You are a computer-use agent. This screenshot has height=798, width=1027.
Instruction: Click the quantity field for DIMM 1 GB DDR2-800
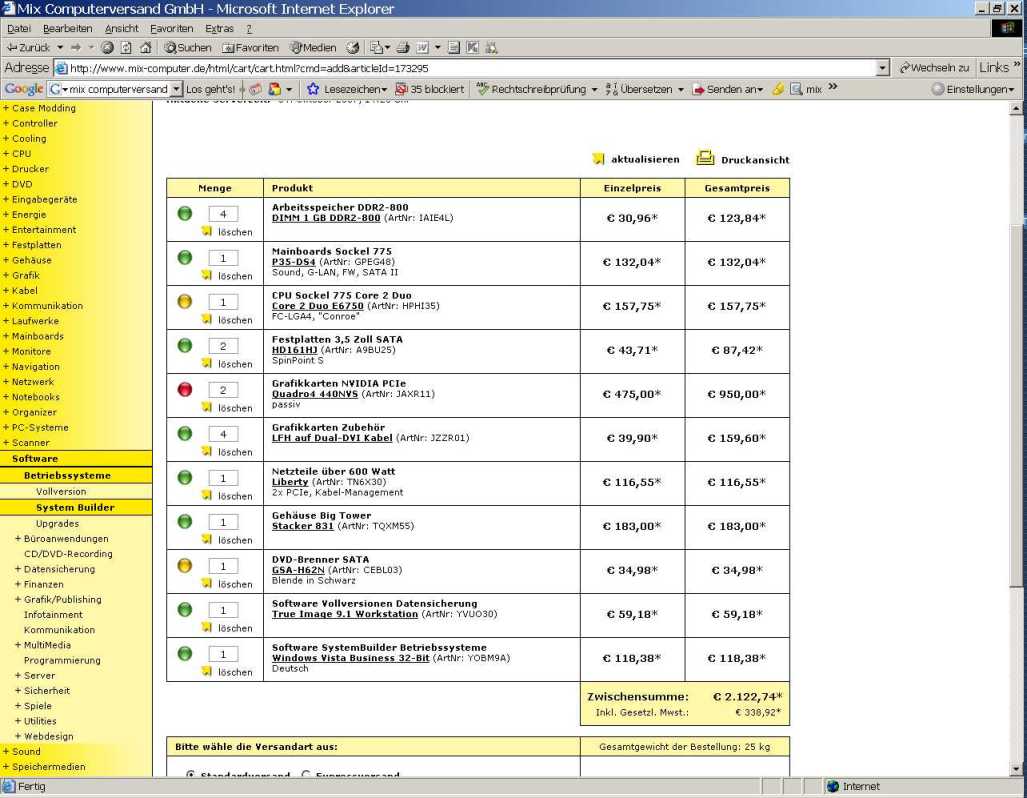click(x=223, y=214)
